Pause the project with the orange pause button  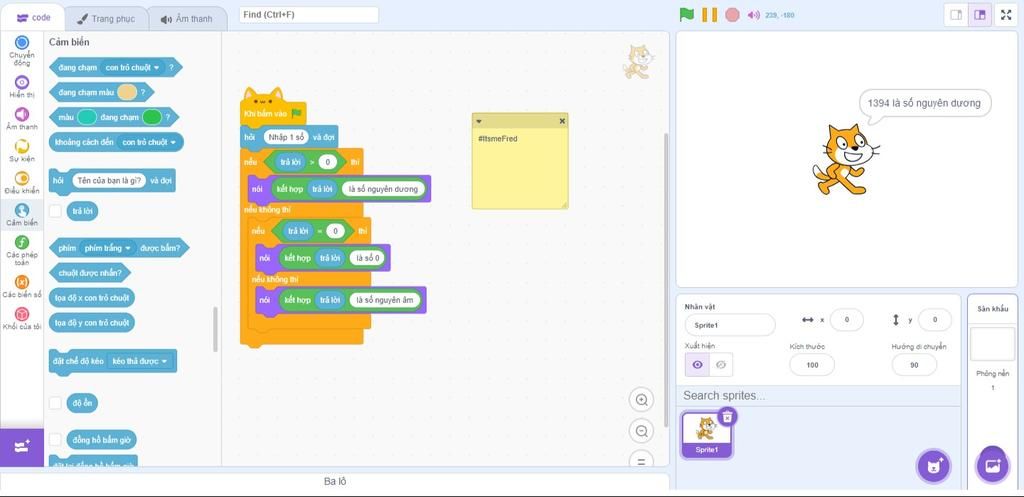click(x=709, y=14)
